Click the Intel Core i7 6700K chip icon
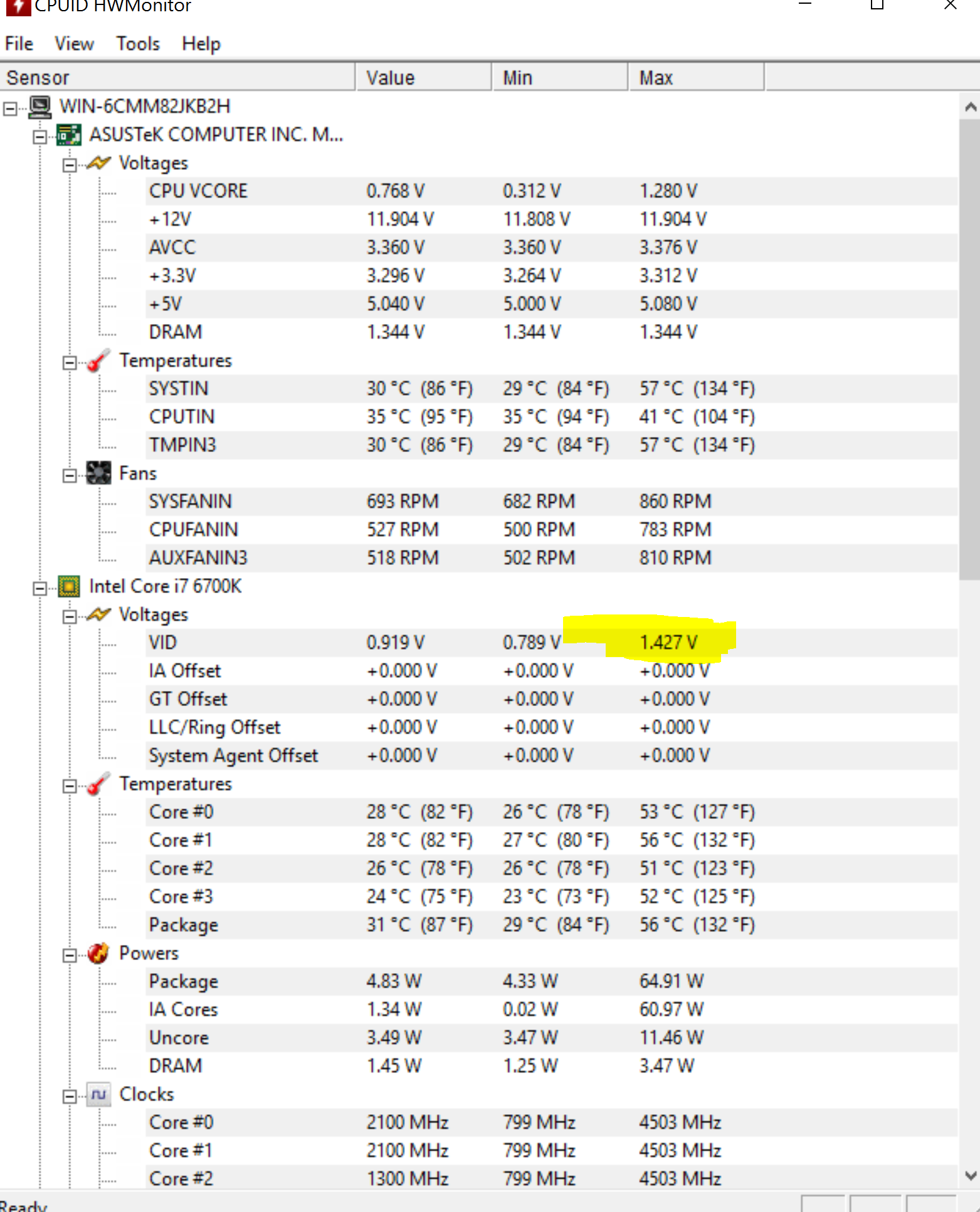The height and width of the screenshot is (1212, 980). (x=69, y=586)
